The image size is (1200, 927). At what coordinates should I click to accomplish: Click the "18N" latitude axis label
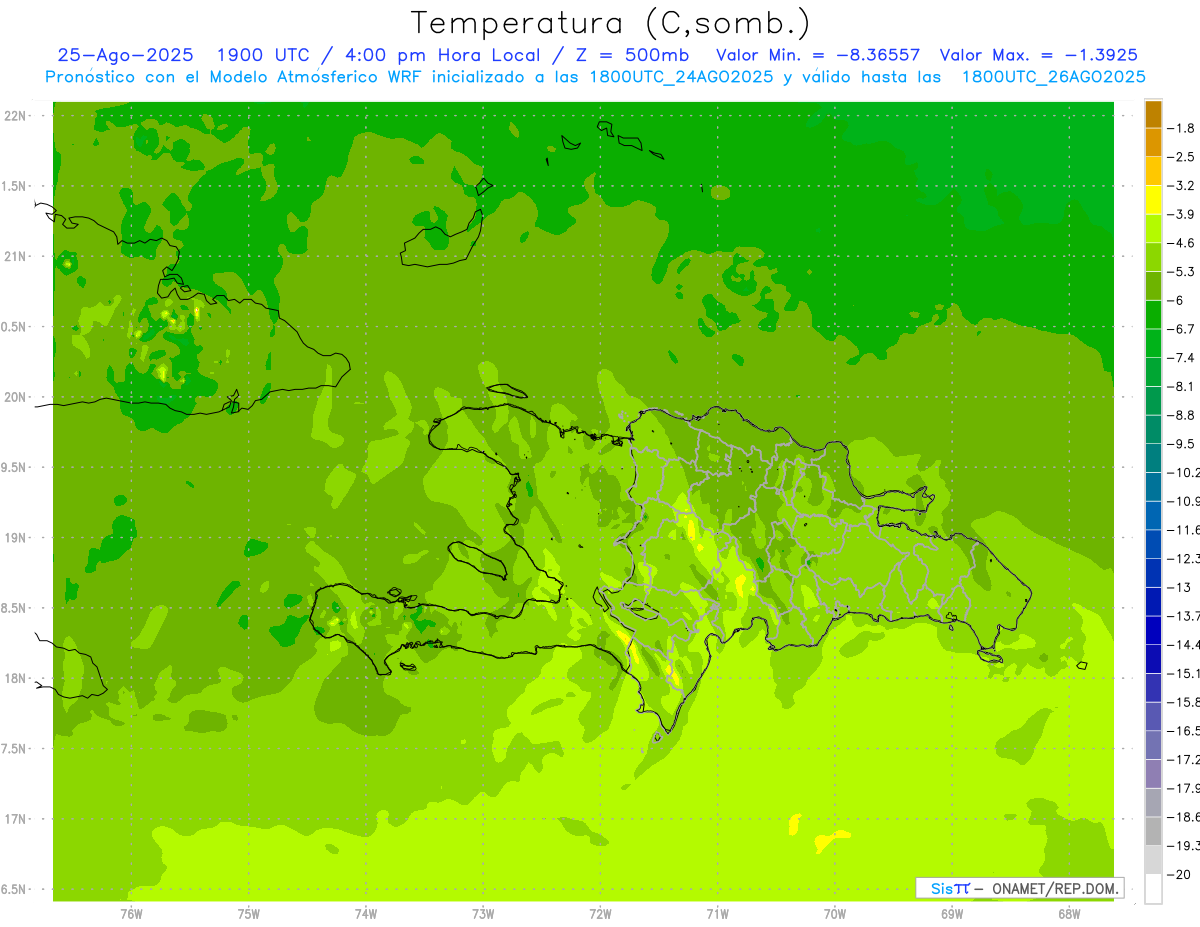14,678
